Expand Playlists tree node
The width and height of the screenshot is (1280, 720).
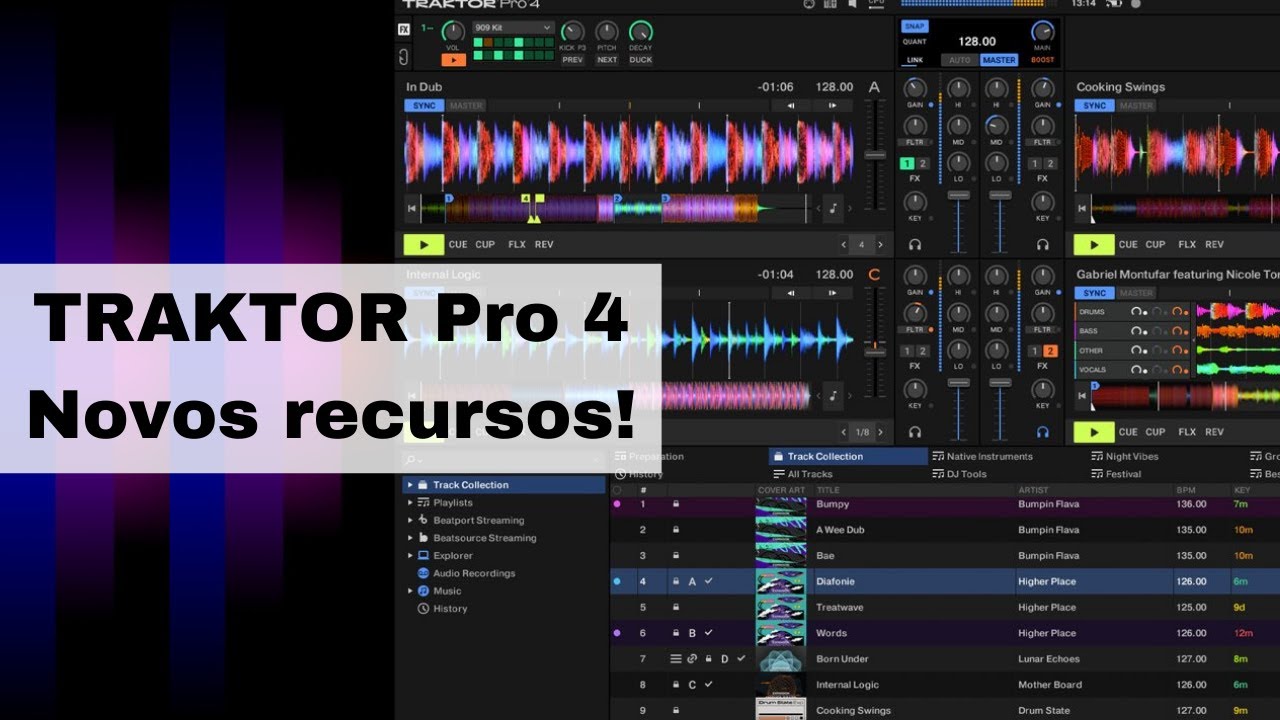click(409, 503)
